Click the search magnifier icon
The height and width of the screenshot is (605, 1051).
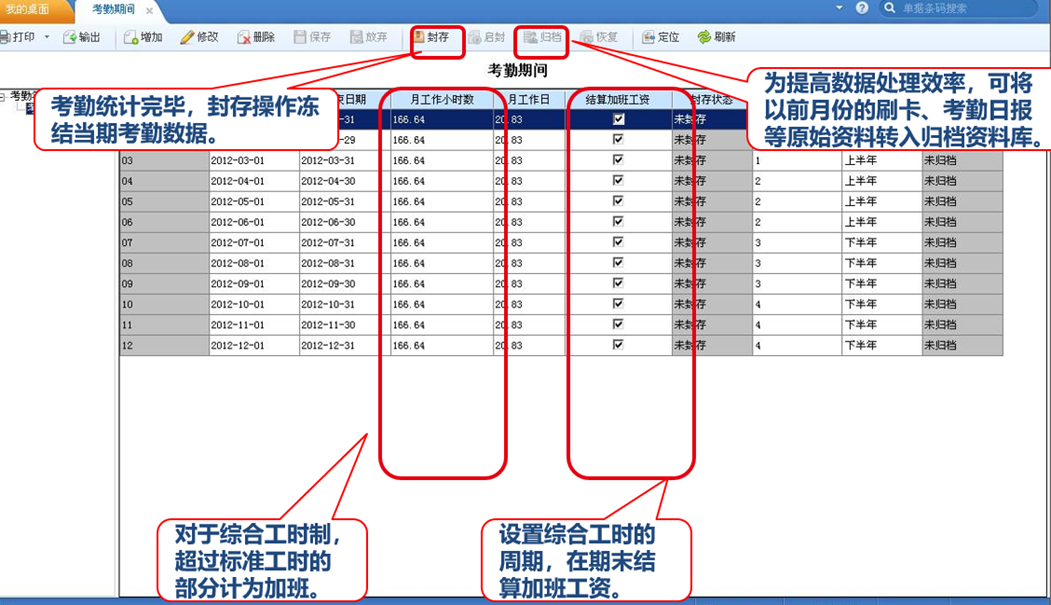[x=889, y=8]
